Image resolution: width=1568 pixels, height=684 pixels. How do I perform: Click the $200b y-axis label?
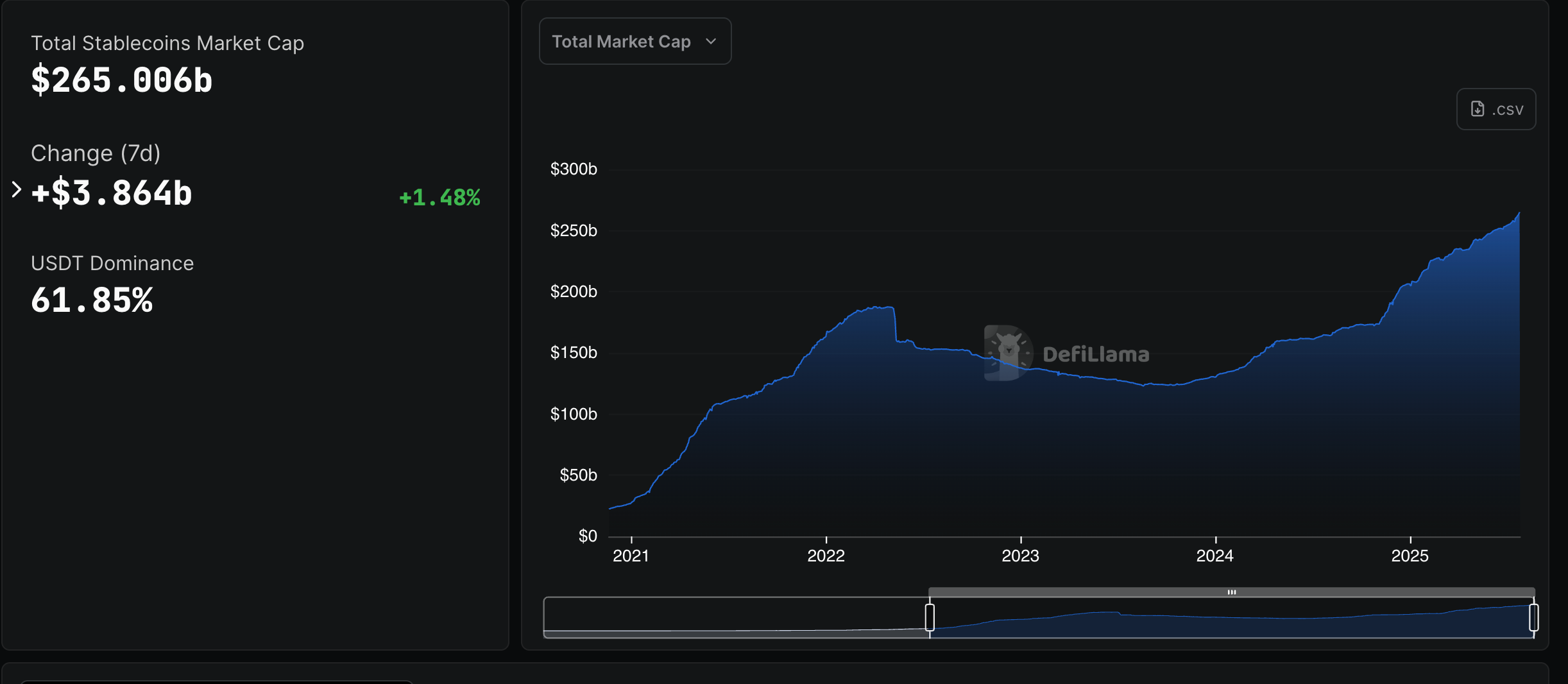tap(574, 291)
